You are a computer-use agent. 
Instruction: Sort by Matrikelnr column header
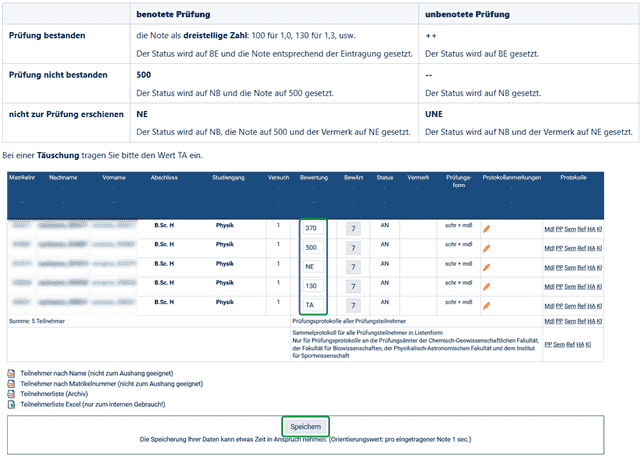coord(22,178)
